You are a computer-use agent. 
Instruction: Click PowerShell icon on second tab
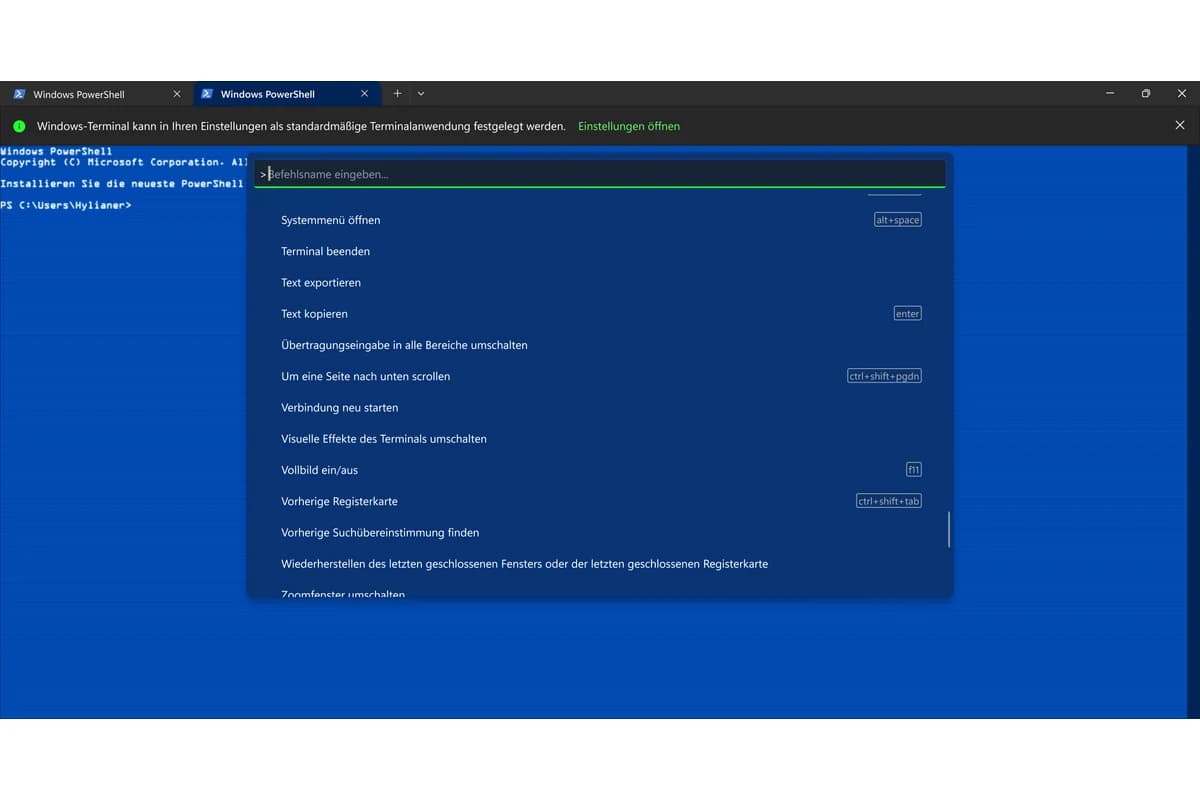(x=207, y=94)
